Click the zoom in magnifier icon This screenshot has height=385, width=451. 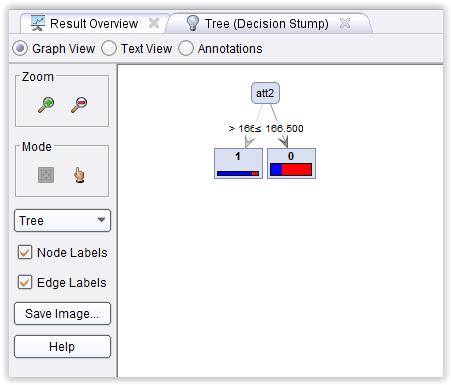coord(46,105)
